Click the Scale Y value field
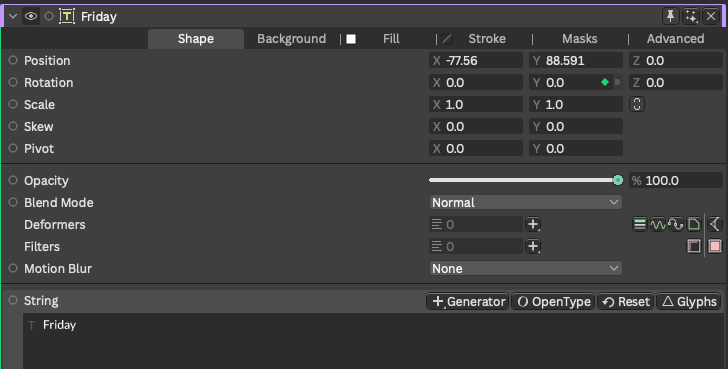The height and width of the screenshot is (369, 728). 576,104
